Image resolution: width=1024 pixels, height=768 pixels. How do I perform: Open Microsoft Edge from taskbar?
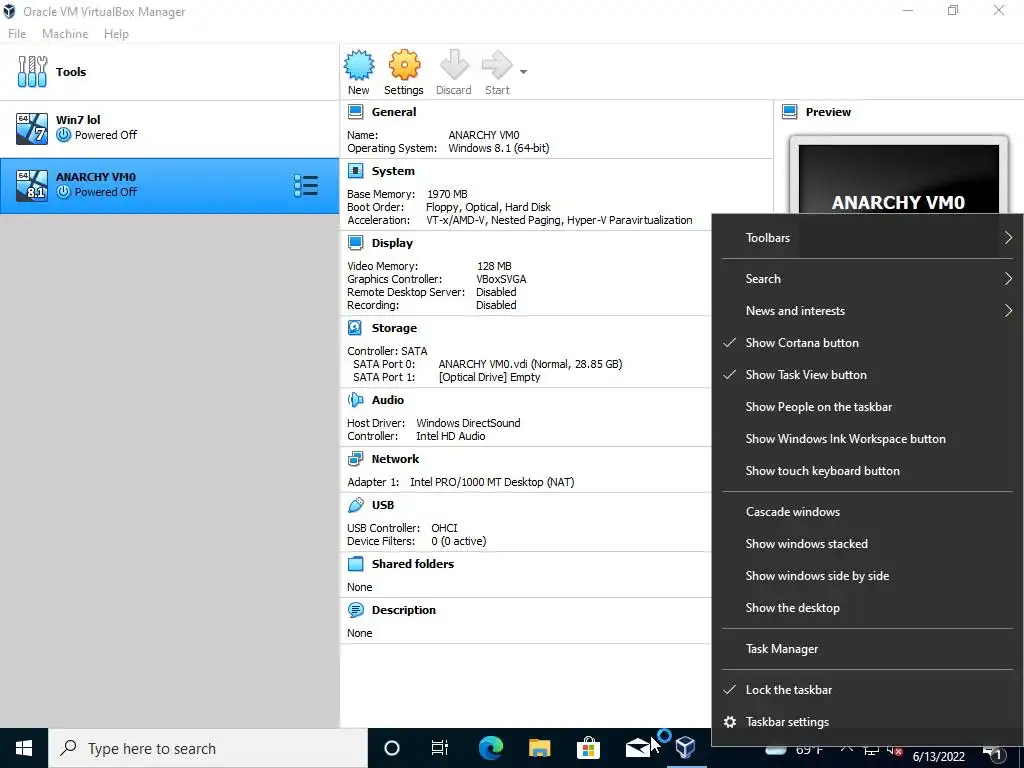[x=490, y=748]
